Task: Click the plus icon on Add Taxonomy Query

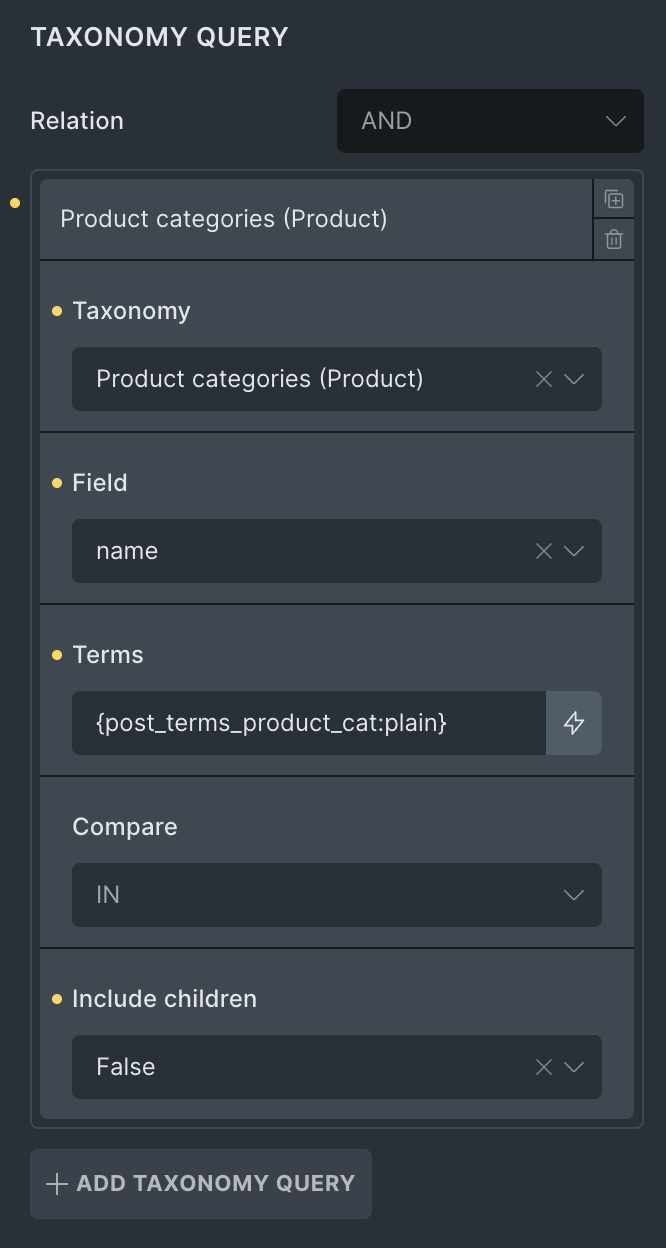Action: pyautogui.click(x=57, y=1184)
